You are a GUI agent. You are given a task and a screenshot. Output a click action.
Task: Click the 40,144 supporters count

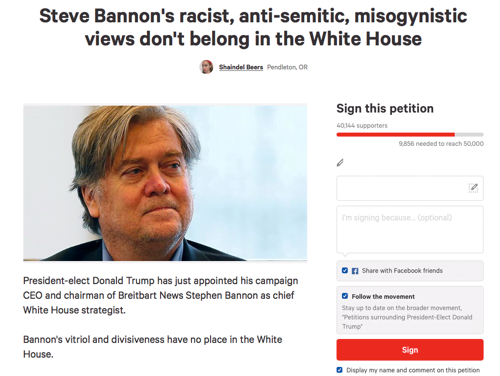pos(362,126)
